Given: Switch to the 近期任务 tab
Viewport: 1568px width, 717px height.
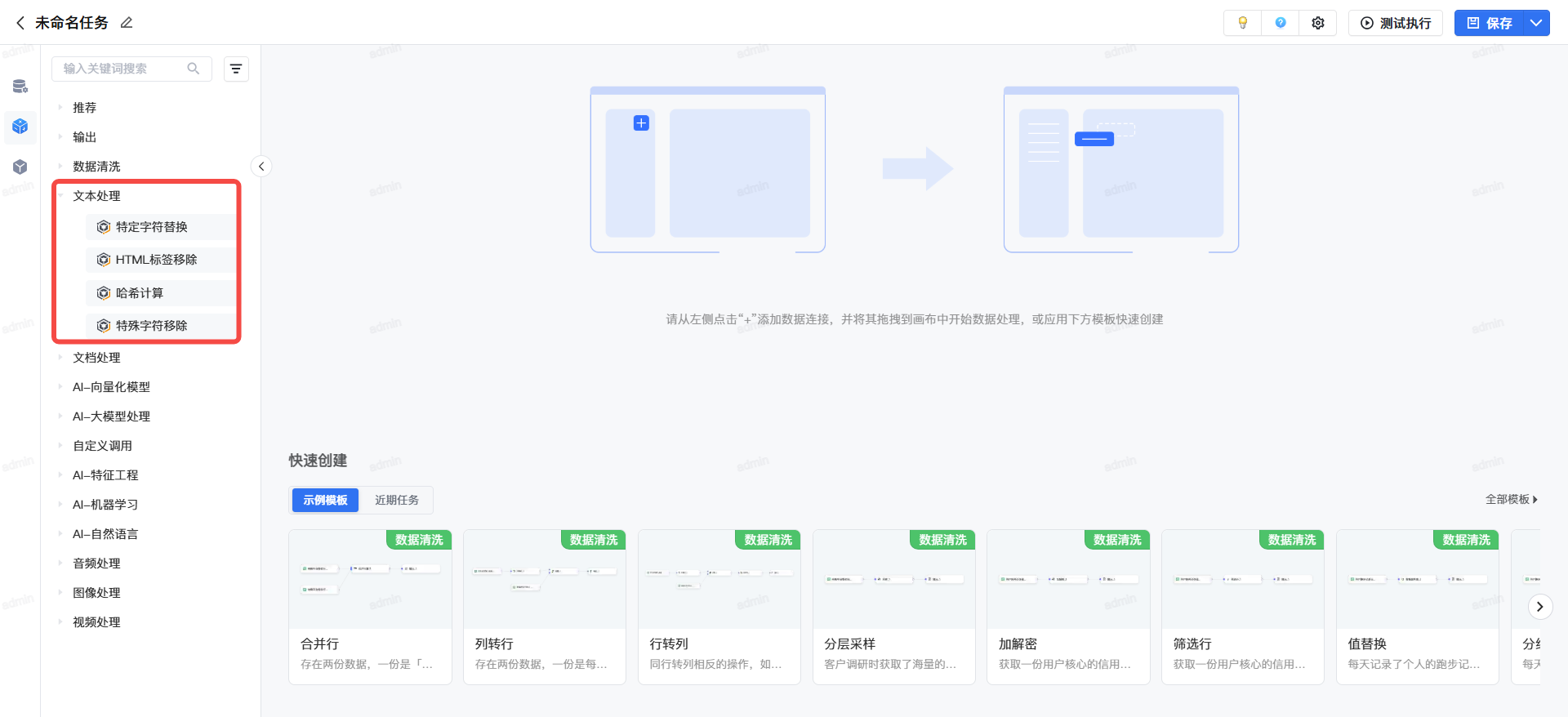Looking at the screenshot, I should point(397,500).
